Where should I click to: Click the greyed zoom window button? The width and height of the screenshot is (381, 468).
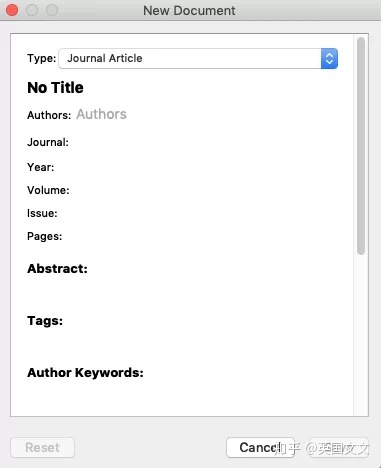(52, 10)
